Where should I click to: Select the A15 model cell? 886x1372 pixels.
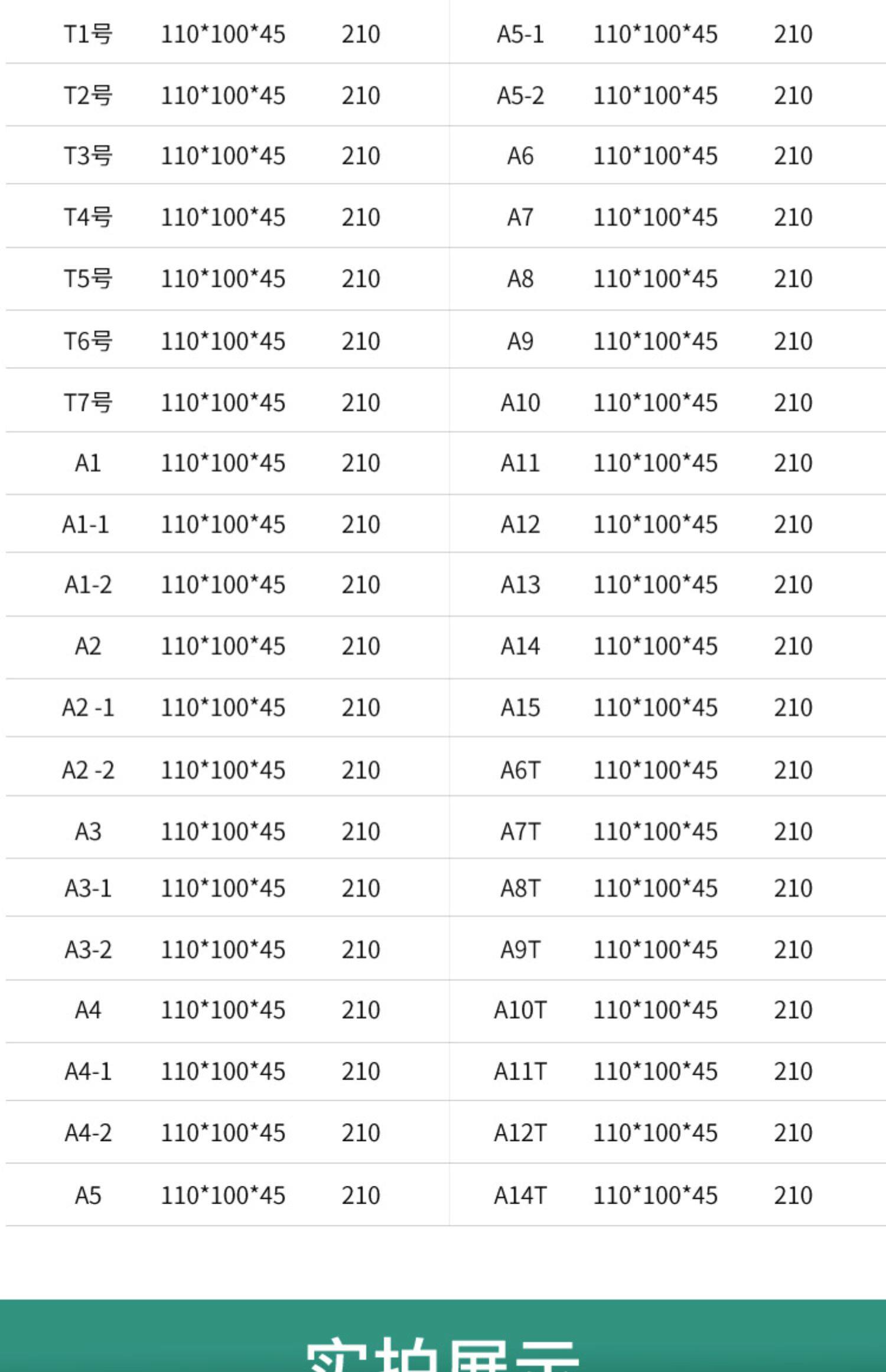(520, 708)
